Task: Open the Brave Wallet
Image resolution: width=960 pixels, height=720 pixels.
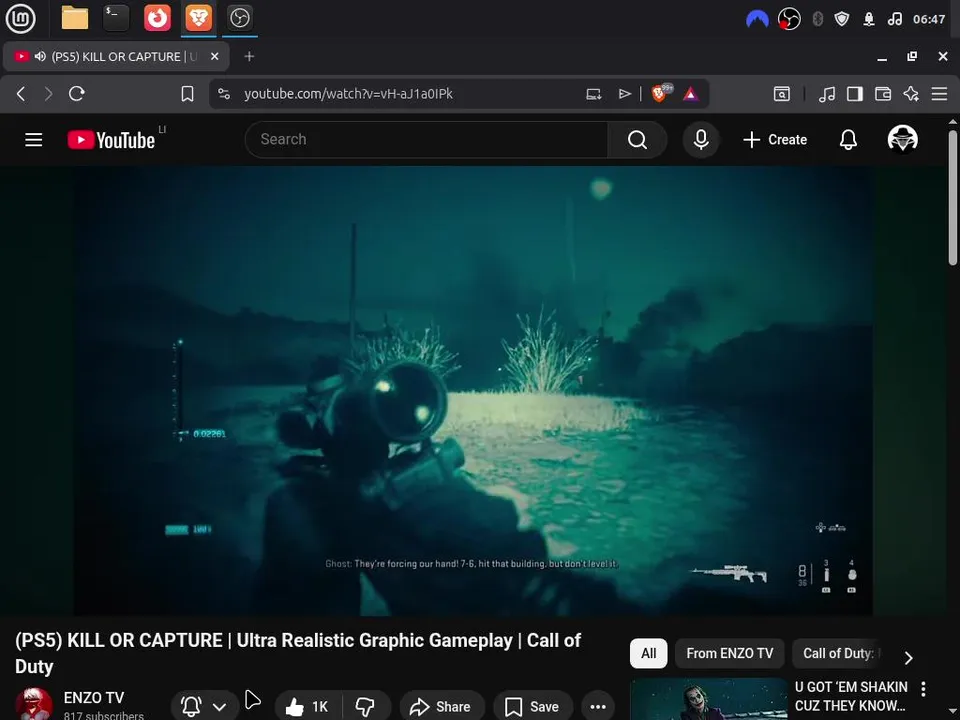Action: click(883, 94)
